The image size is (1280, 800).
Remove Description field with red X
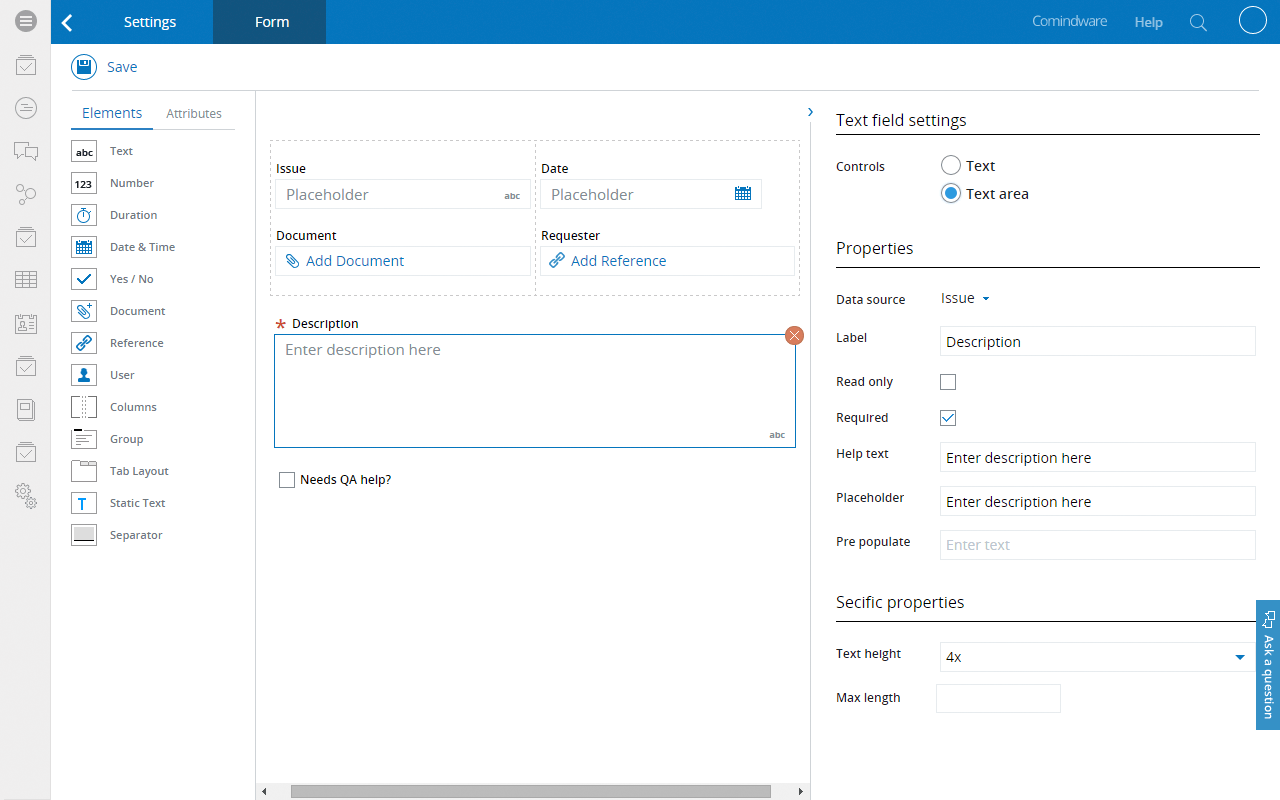pos(795,335)
